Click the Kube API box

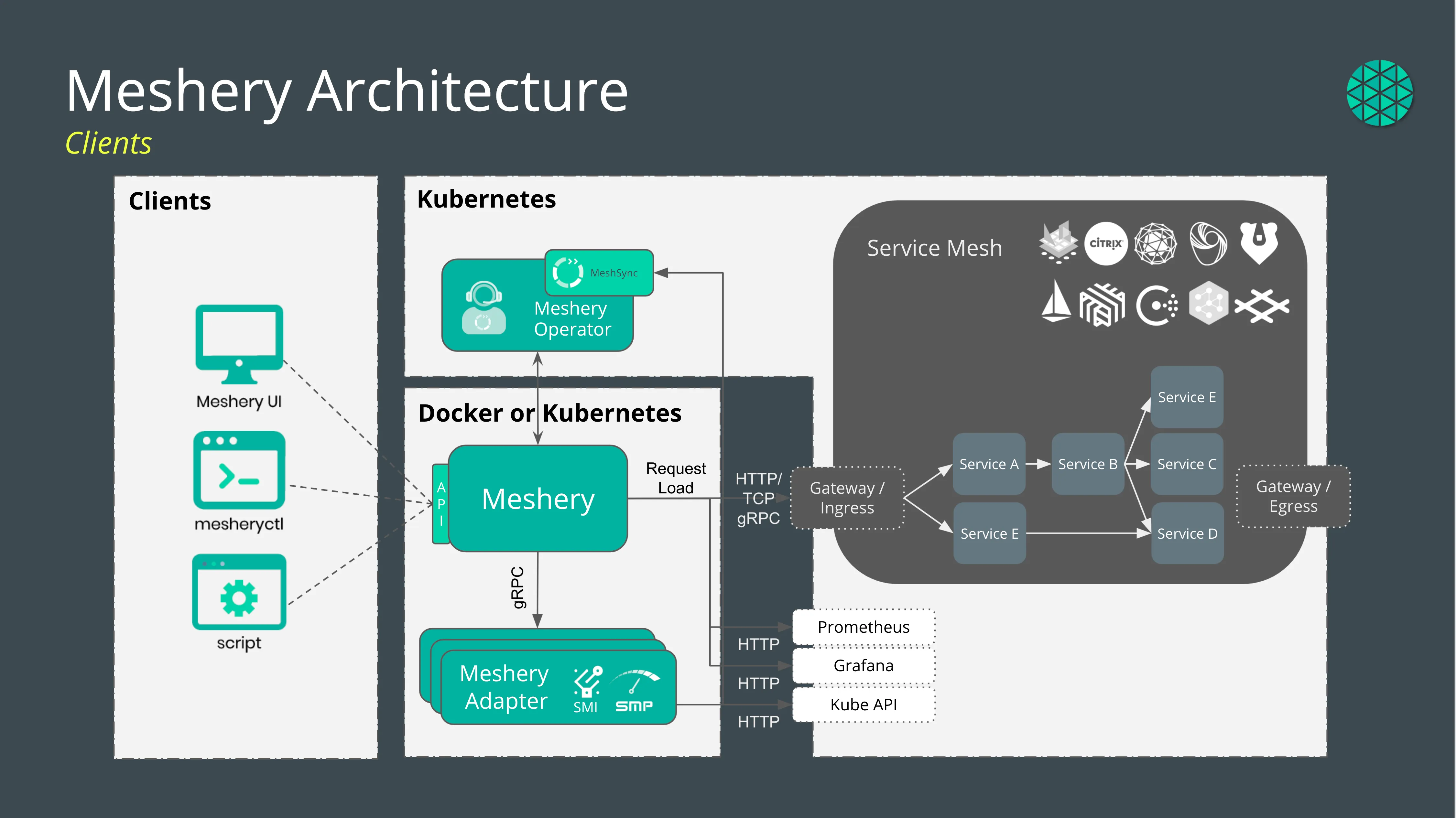pos(863,705)
